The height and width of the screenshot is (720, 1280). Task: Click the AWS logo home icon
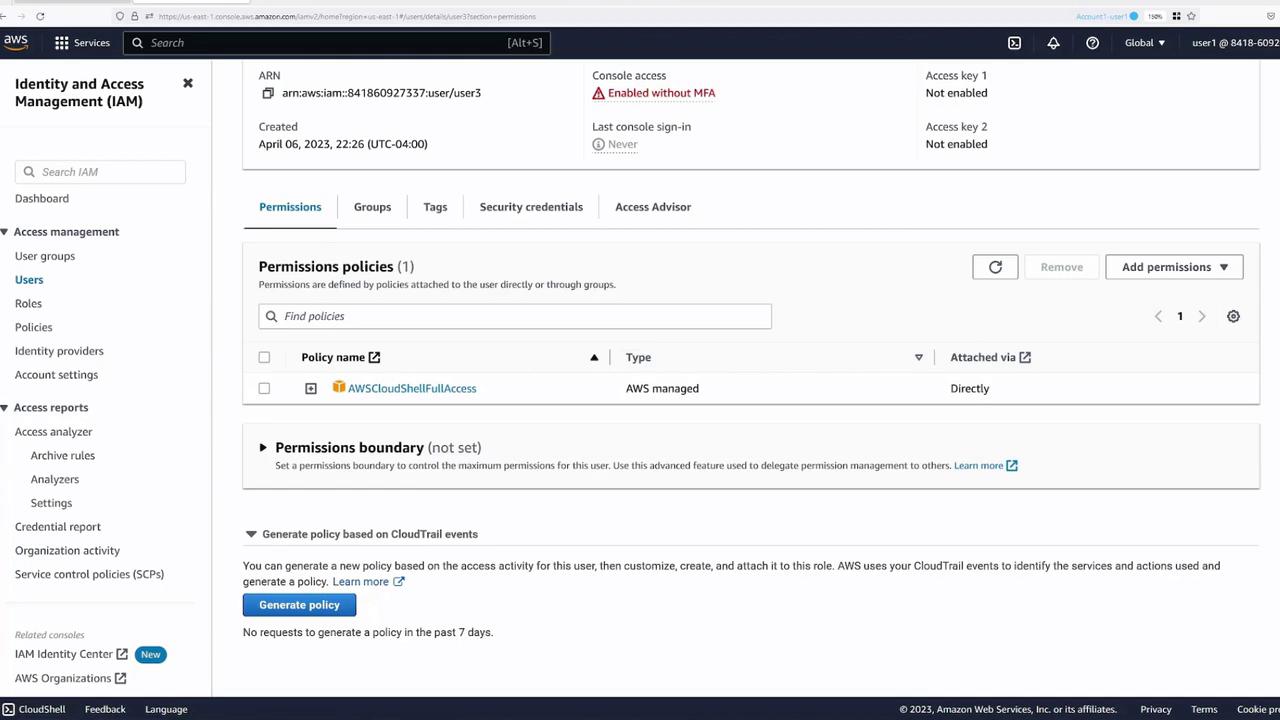[16, 42]
